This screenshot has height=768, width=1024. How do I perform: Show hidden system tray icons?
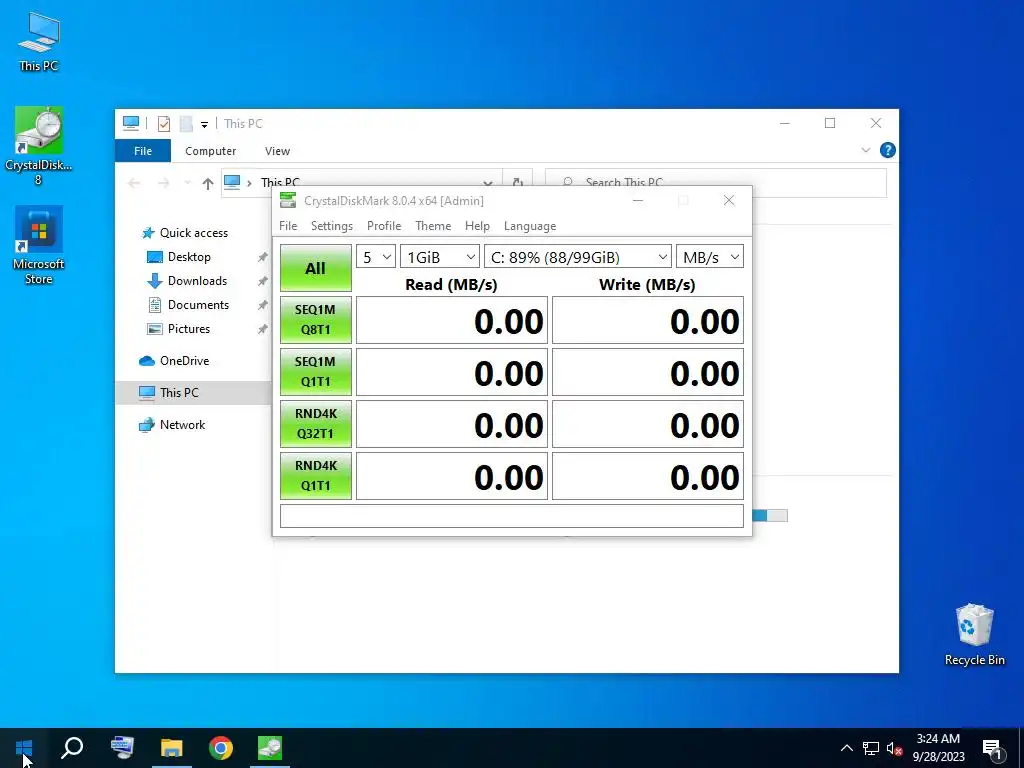846,748
